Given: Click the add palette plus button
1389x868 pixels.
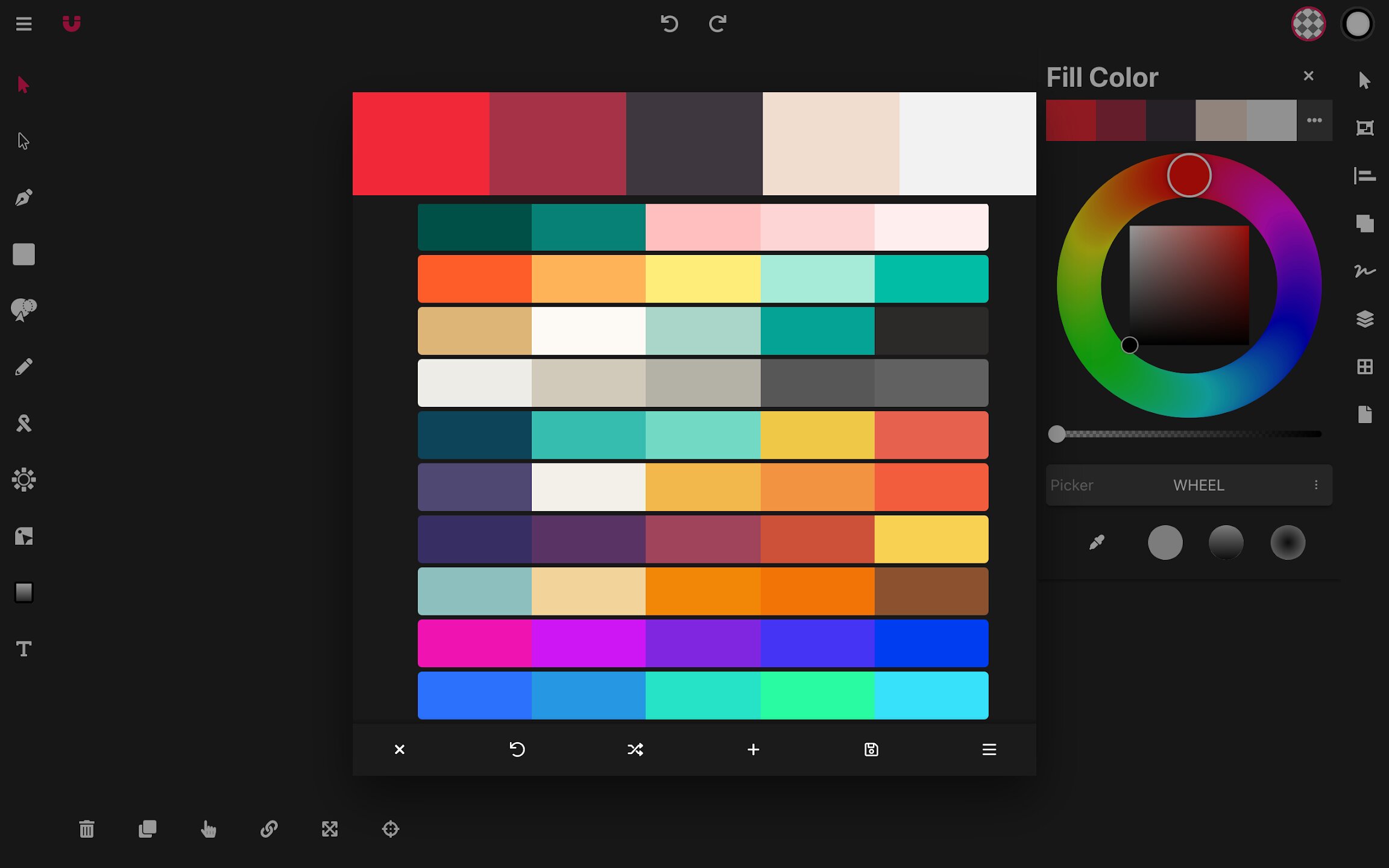Looking at the screenshot, I should point(753,749).
